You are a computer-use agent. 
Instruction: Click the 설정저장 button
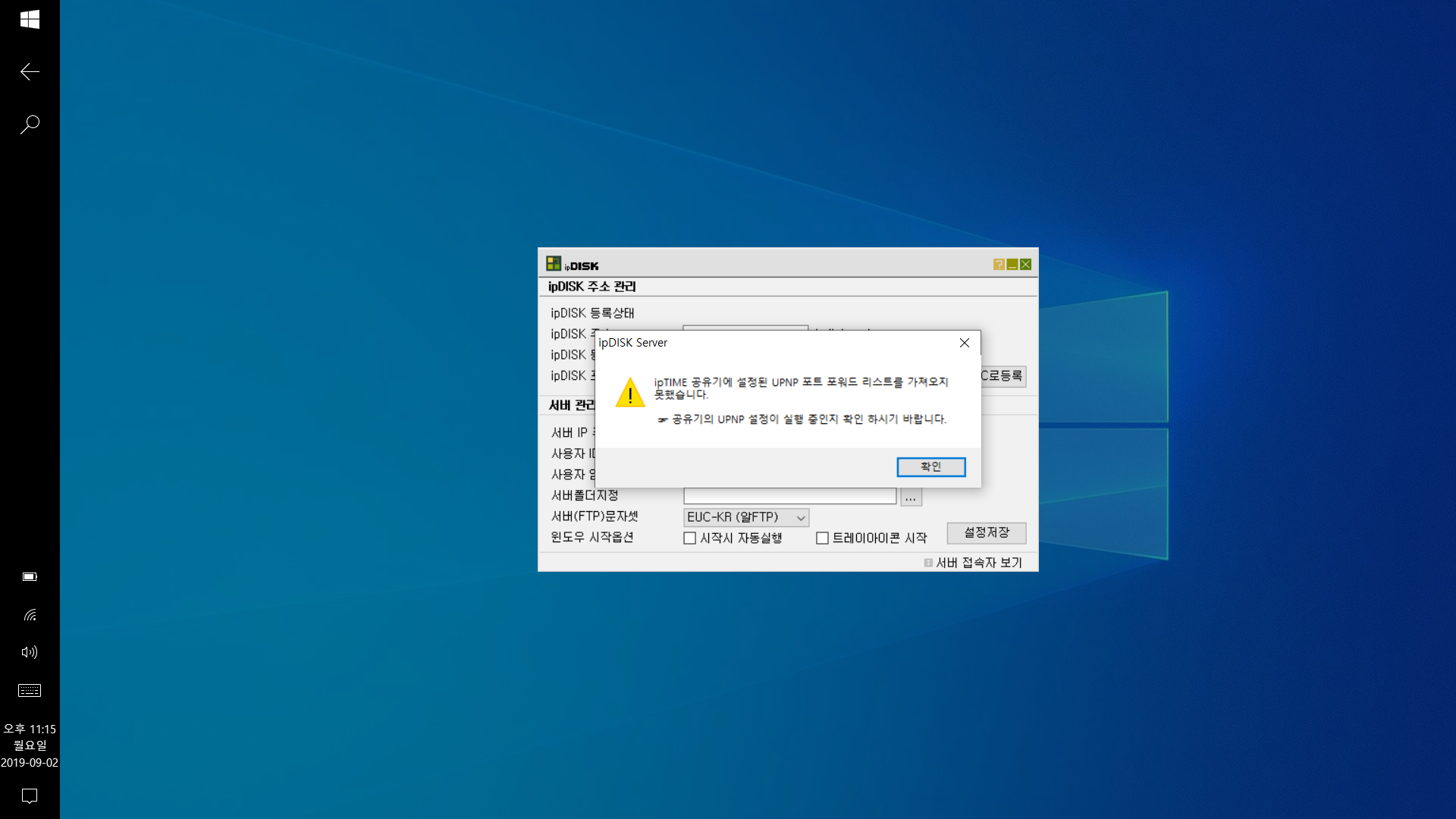987,533
